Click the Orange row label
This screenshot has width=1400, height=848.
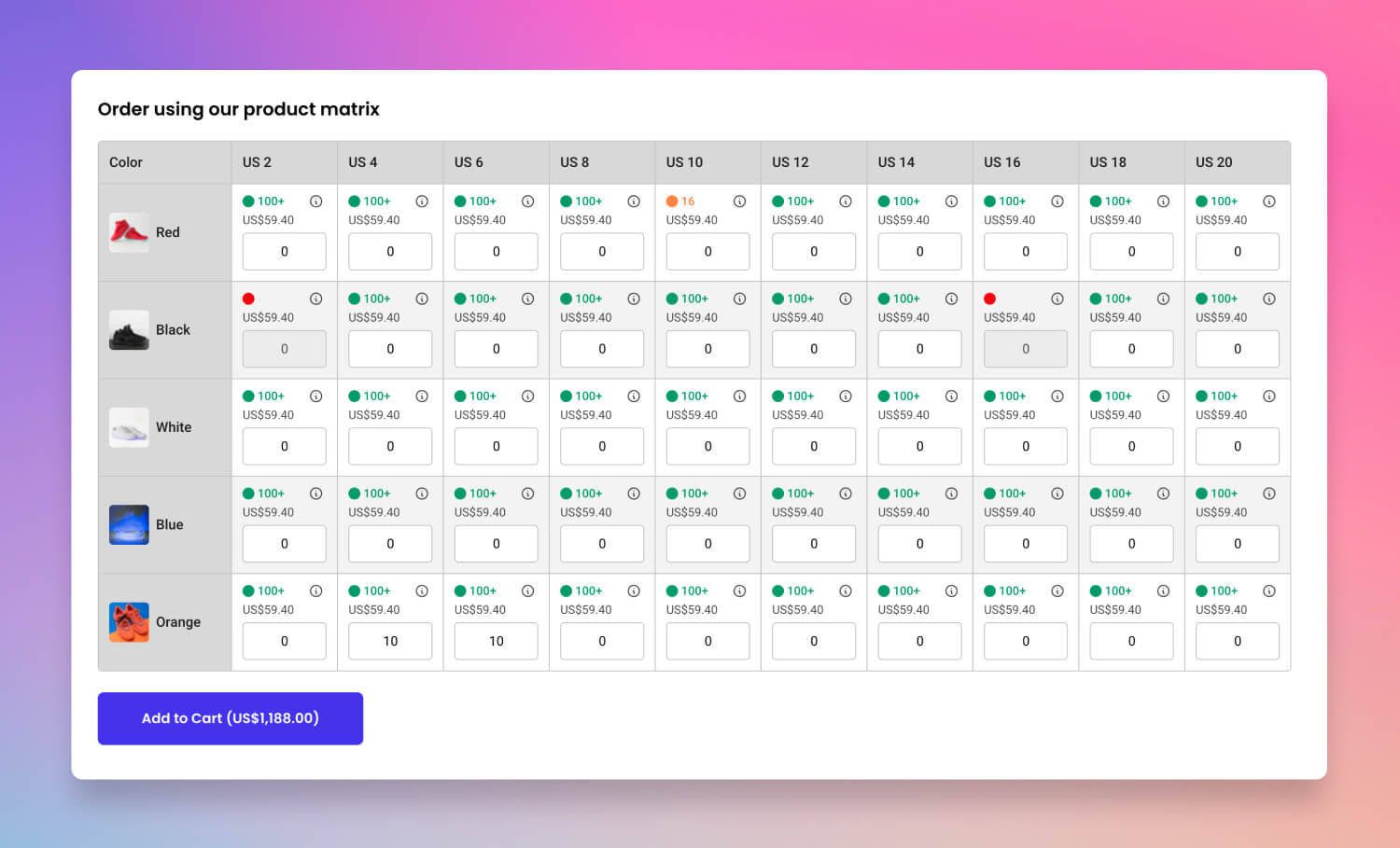coord(178,622)
